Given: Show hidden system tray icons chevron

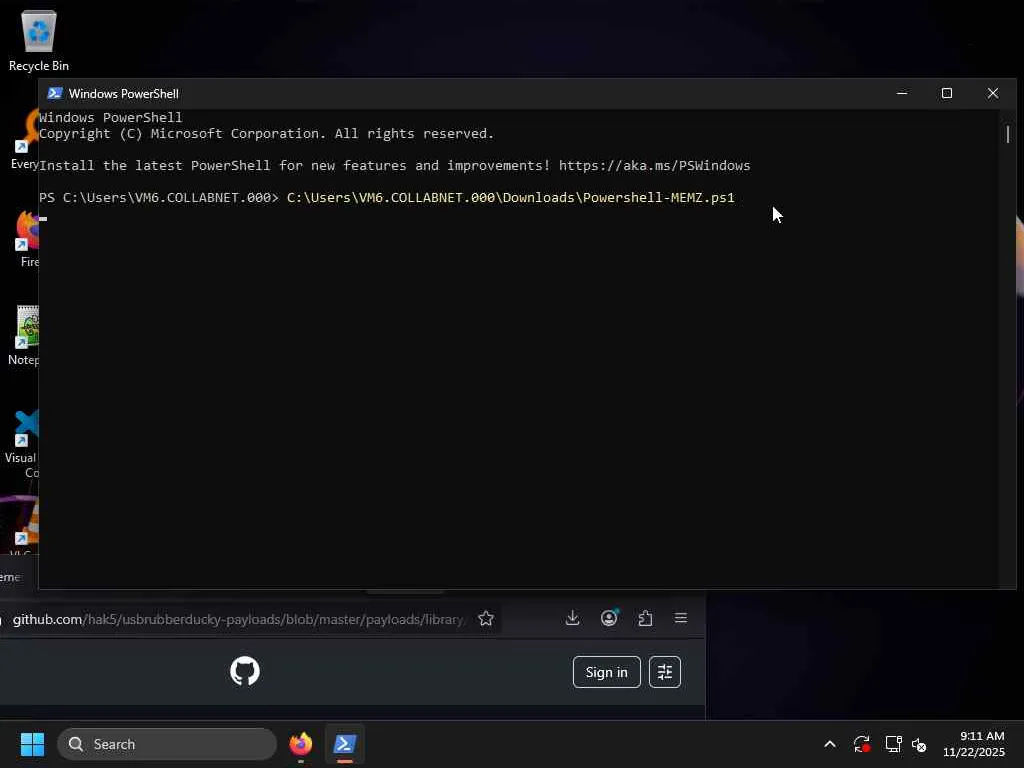Looking at the screenshot, I should tap(830, 744).
